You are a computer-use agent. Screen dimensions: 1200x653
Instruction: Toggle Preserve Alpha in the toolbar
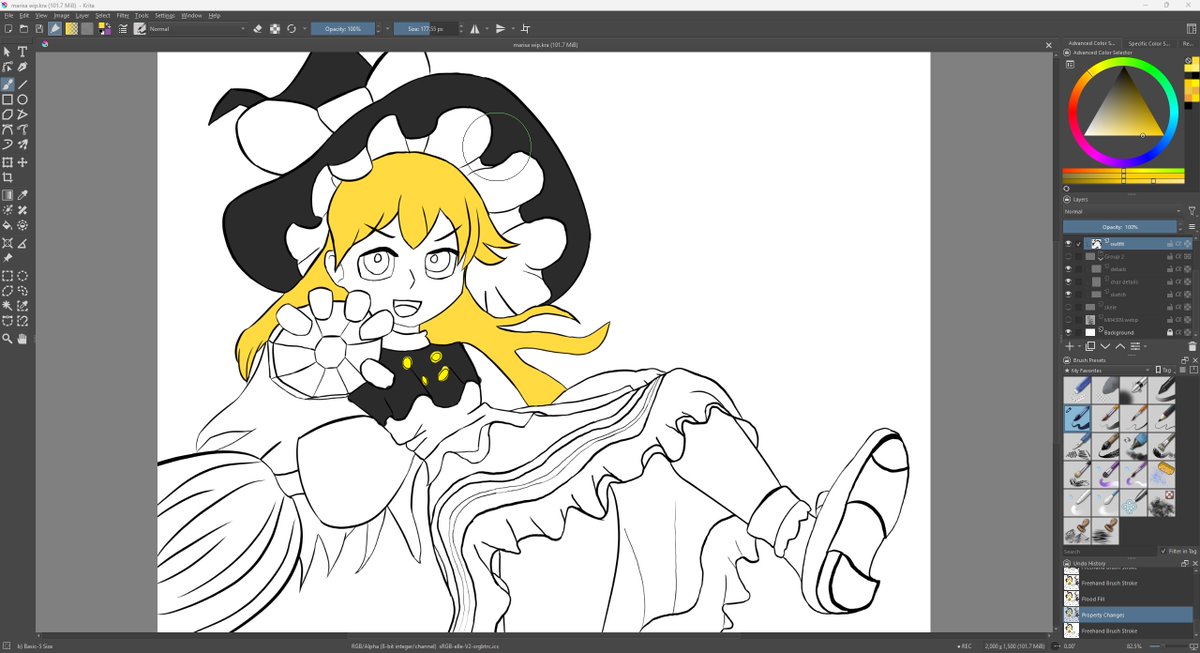tap(275, 29)
